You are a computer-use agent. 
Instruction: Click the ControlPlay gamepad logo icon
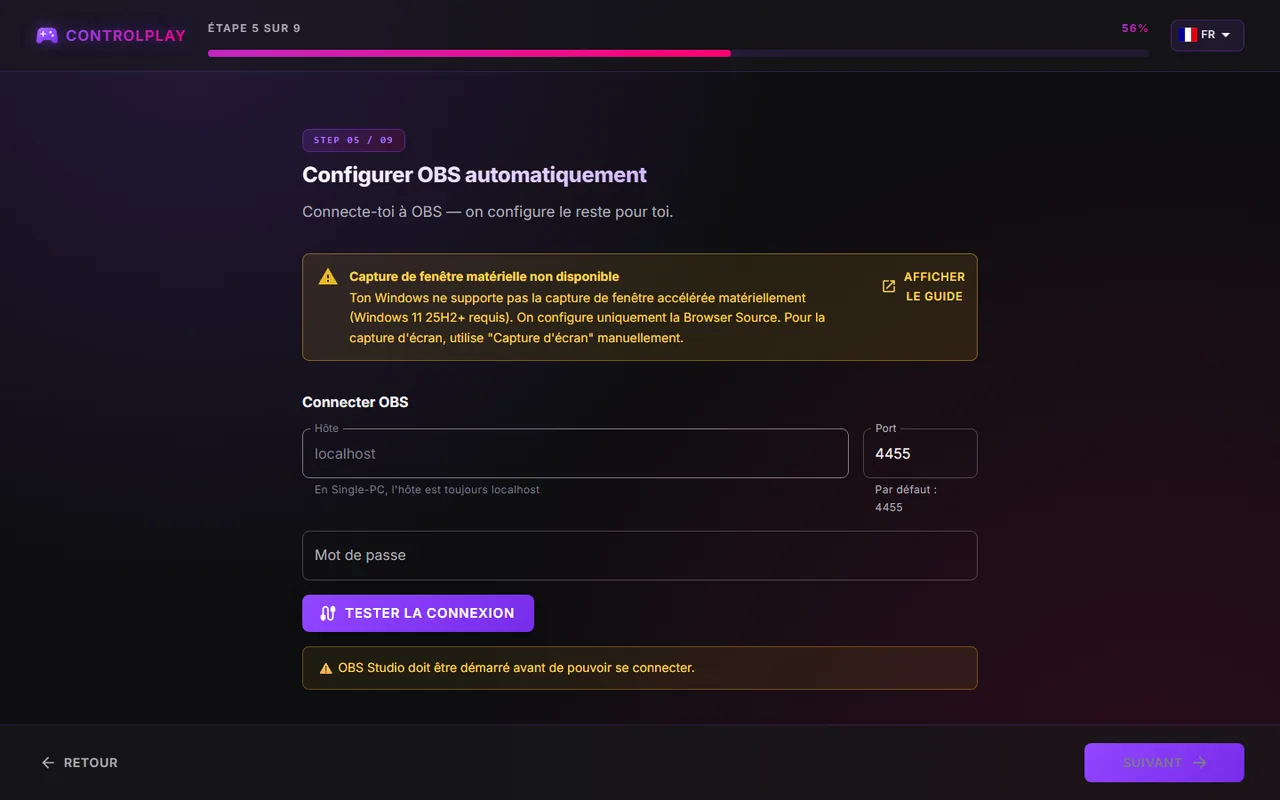point(47,35)
